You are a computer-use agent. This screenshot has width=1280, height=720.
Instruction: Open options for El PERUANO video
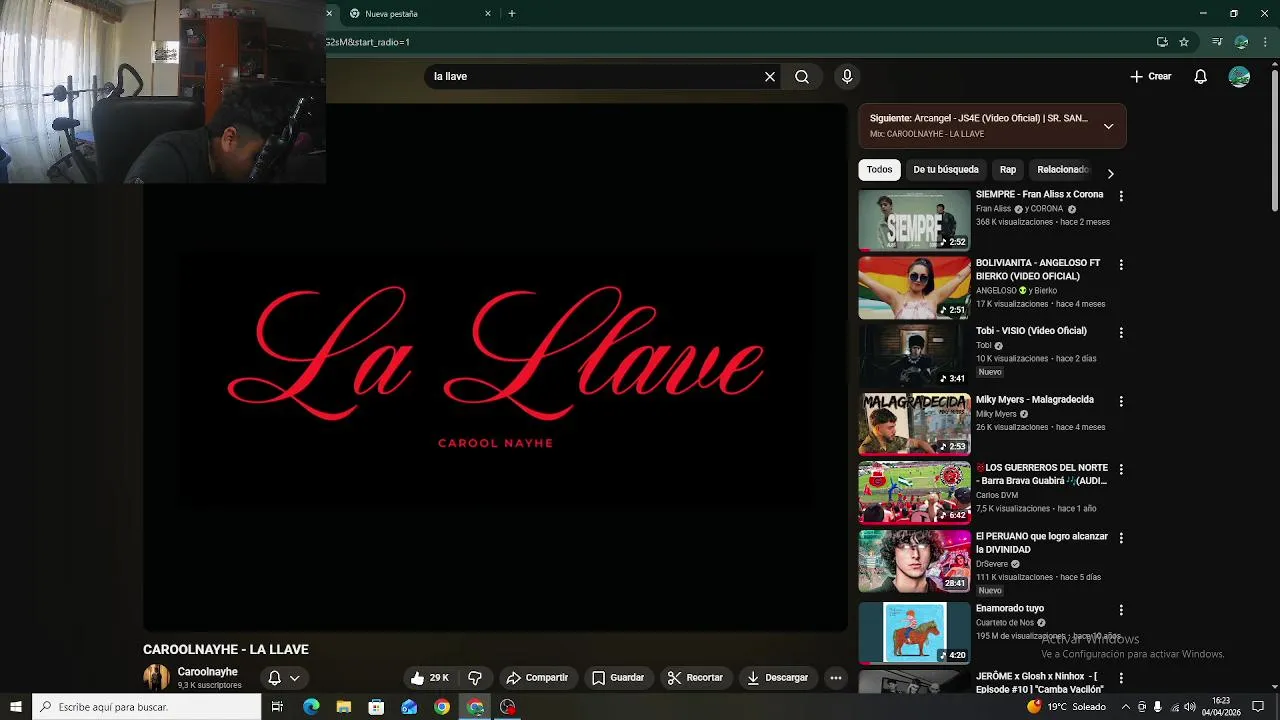tap(1121, 538)
